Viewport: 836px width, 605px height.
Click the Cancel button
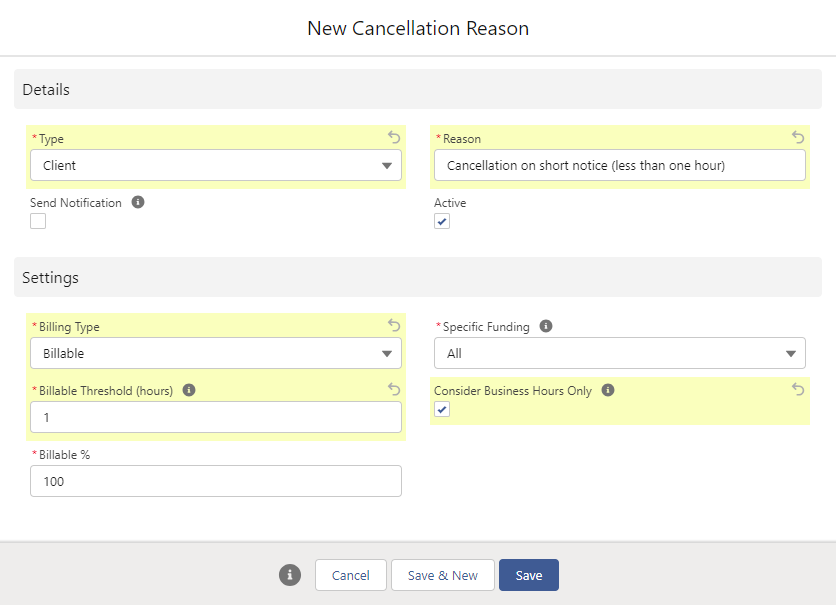click(350, 575)
